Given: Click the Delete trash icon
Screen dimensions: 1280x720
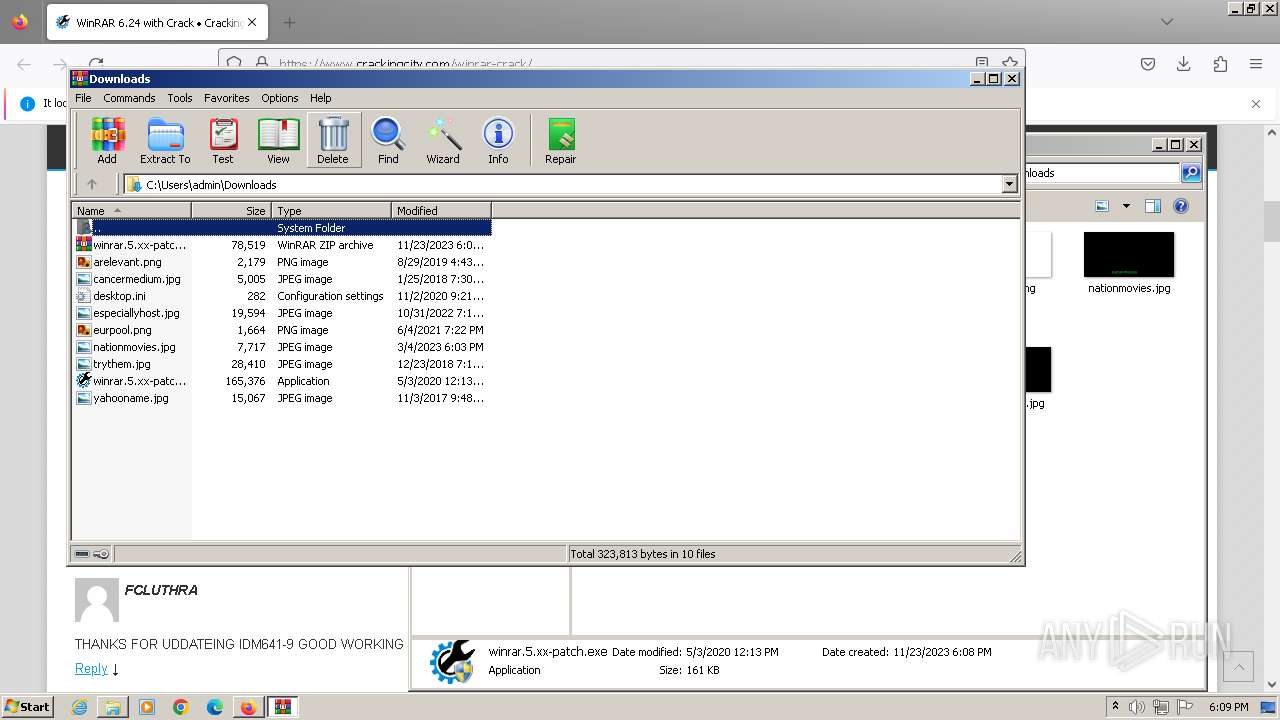Looking at the screenshot, I should click(333, 140).
